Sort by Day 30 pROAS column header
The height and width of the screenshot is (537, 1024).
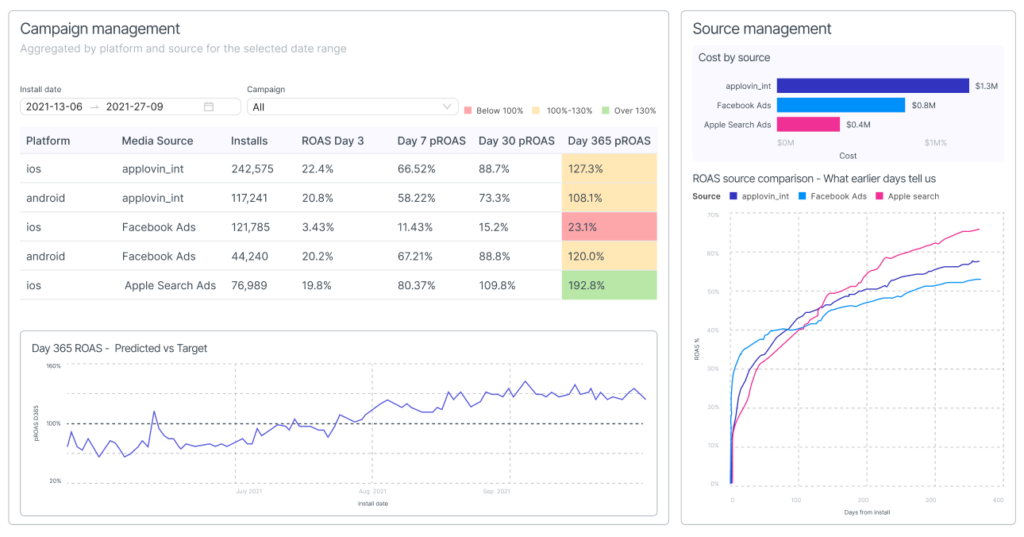[517, 140]
